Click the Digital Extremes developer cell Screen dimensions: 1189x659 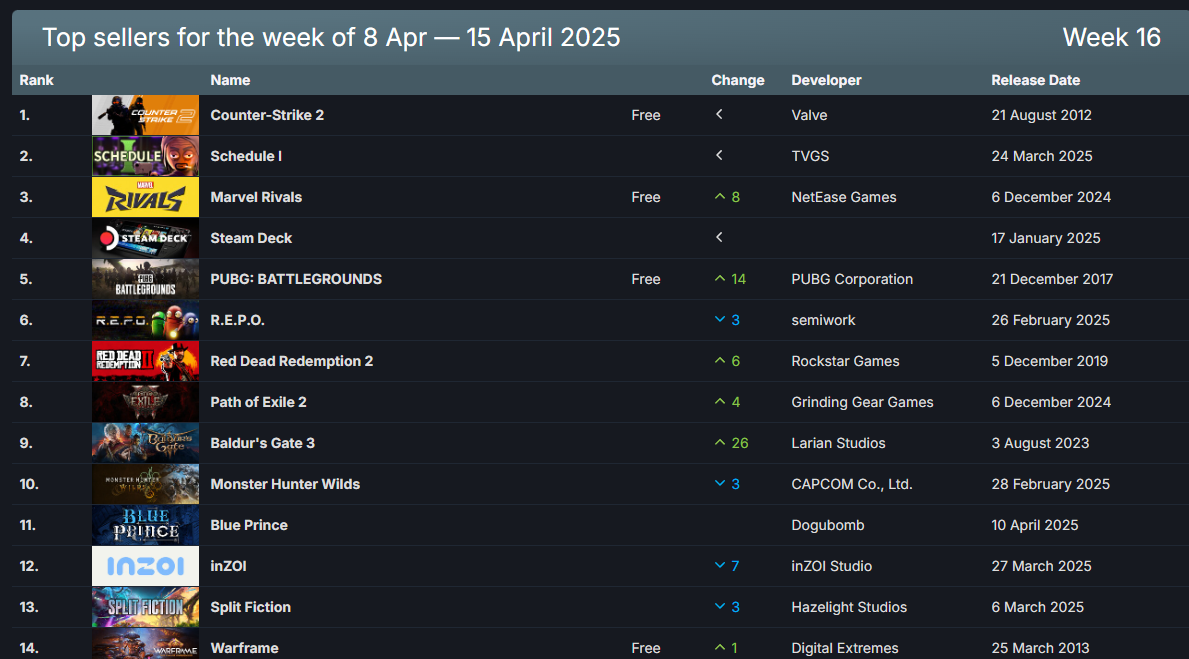pyautogui.click(x=845, y=648)
